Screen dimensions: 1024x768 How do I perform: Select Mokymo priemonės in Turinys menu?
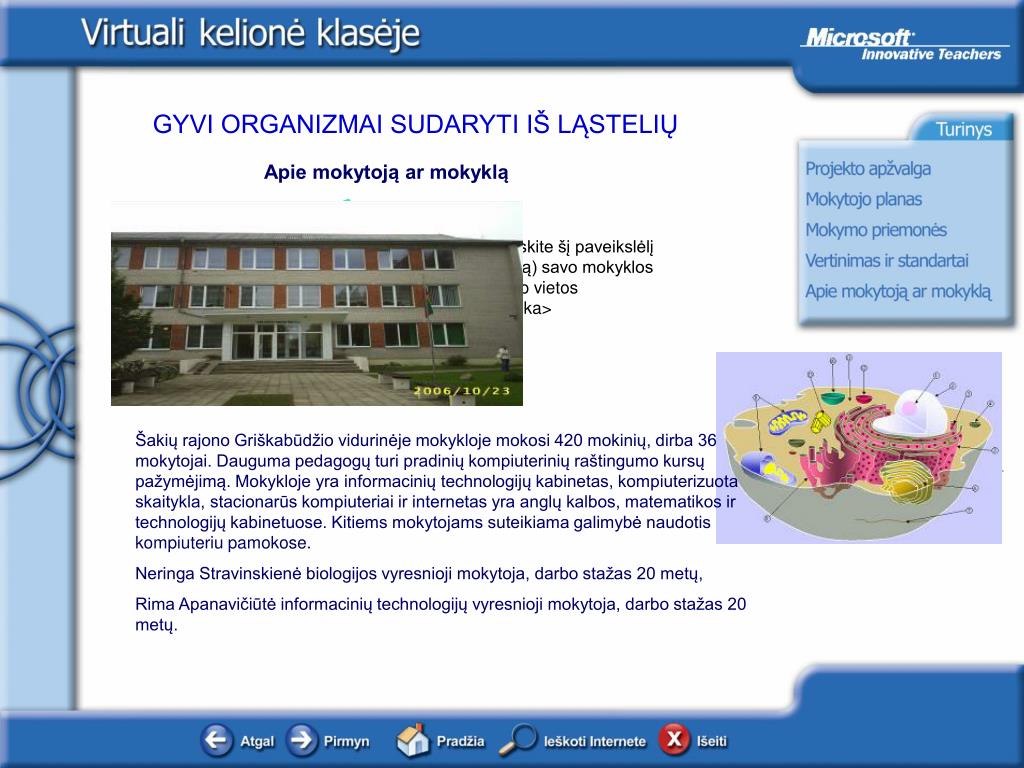pyautogui.click(x=876, y=230)
